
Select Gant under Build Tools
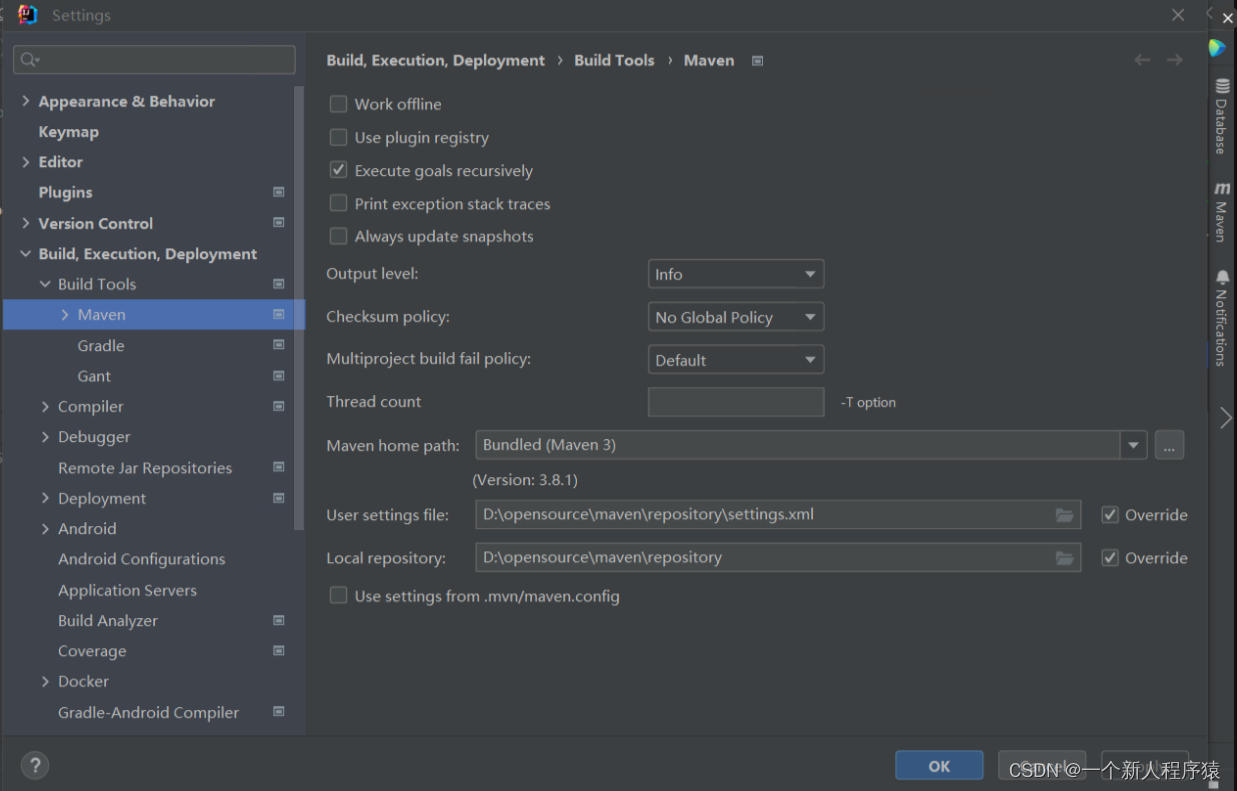(94, 376)
